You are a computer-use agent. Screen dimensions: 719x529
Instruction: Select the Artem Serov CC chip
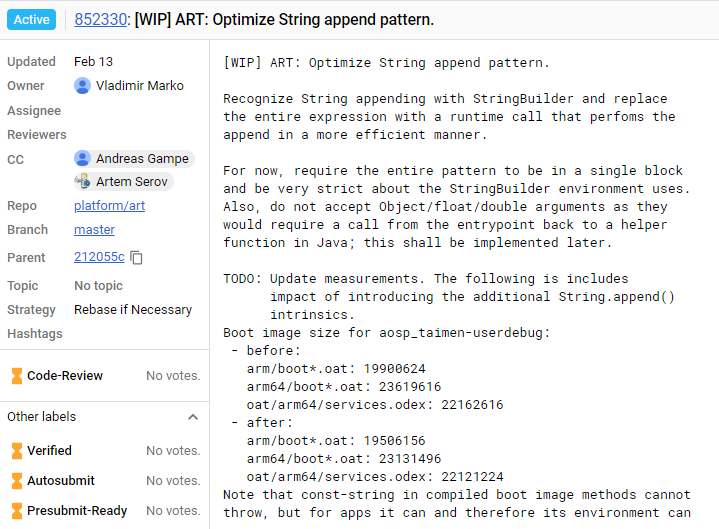click(x=123, y=182)
